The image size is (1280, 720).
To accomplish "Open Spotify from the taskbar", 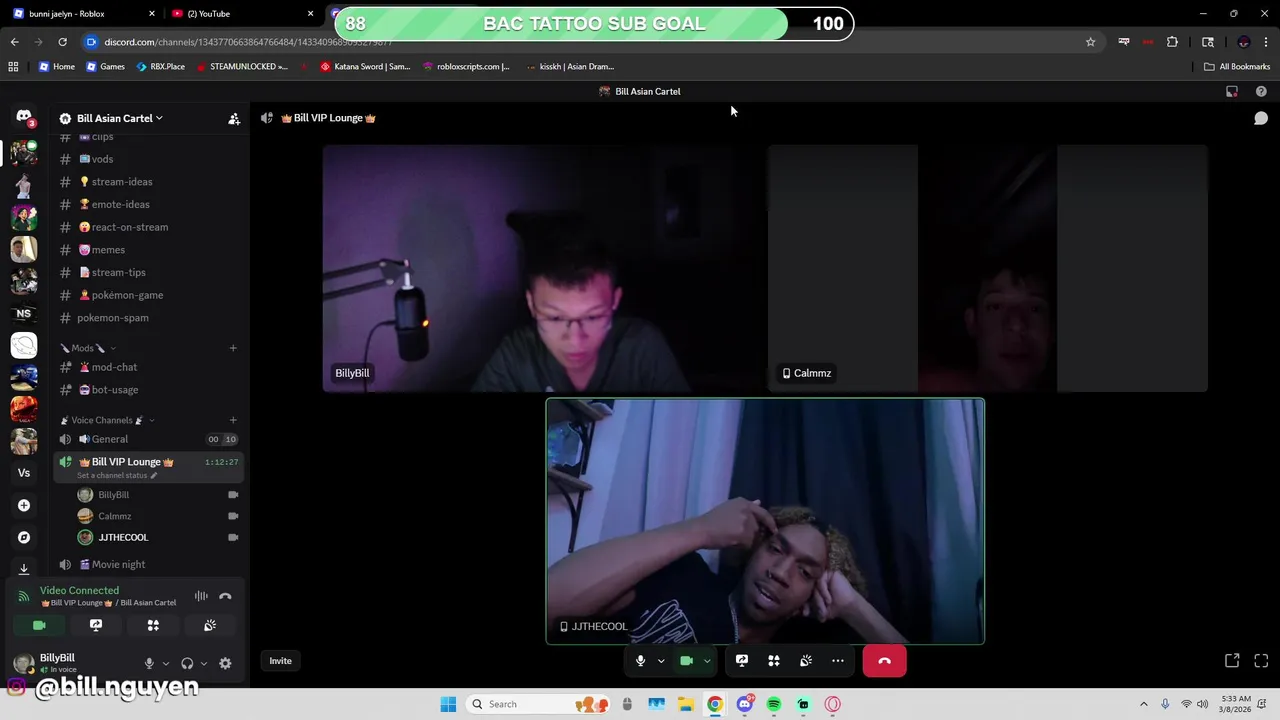I will [774, 704].
